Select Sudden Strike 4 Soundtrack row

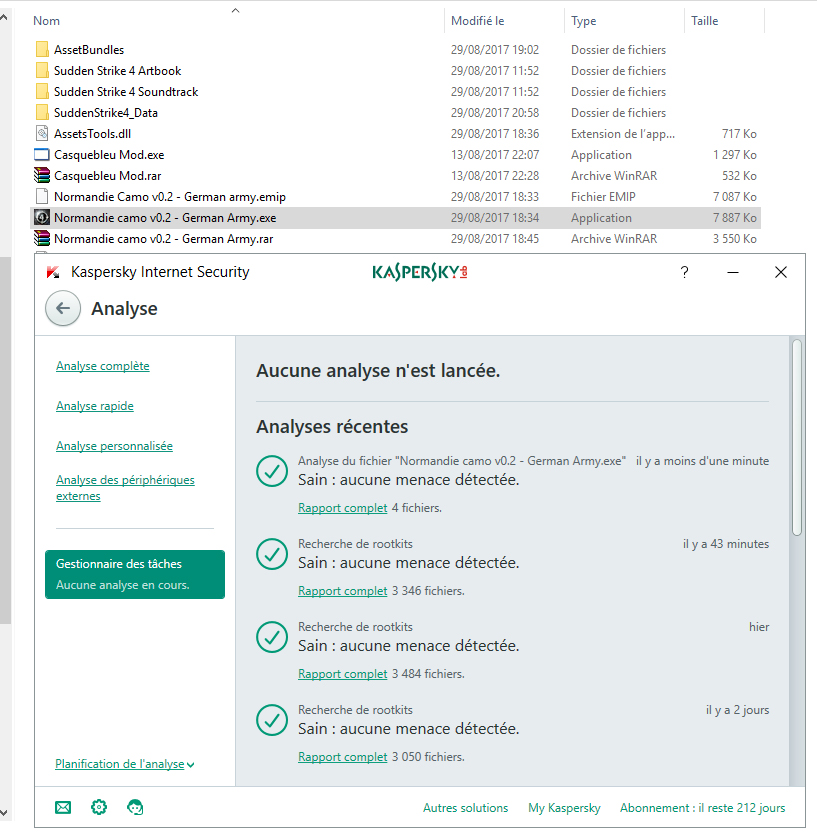coord(395,92)
